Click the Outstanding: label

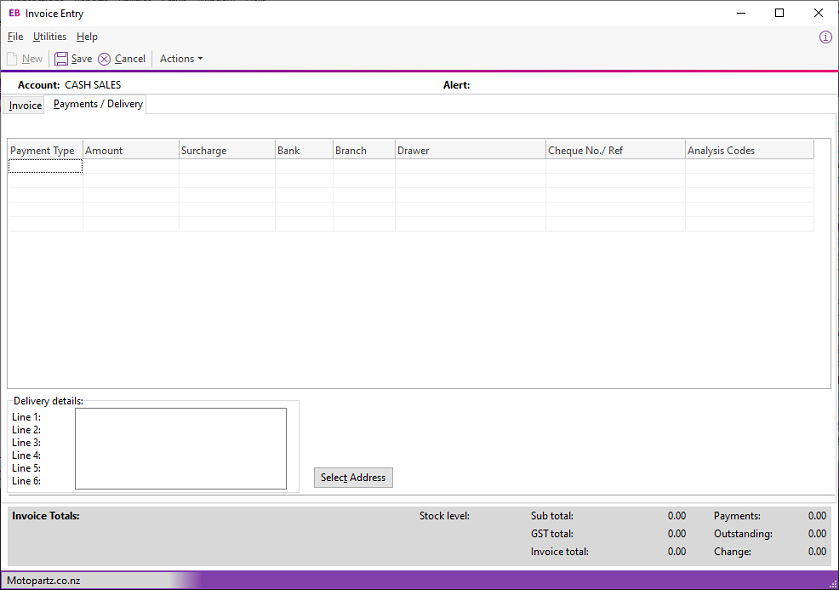coord(743,533)
